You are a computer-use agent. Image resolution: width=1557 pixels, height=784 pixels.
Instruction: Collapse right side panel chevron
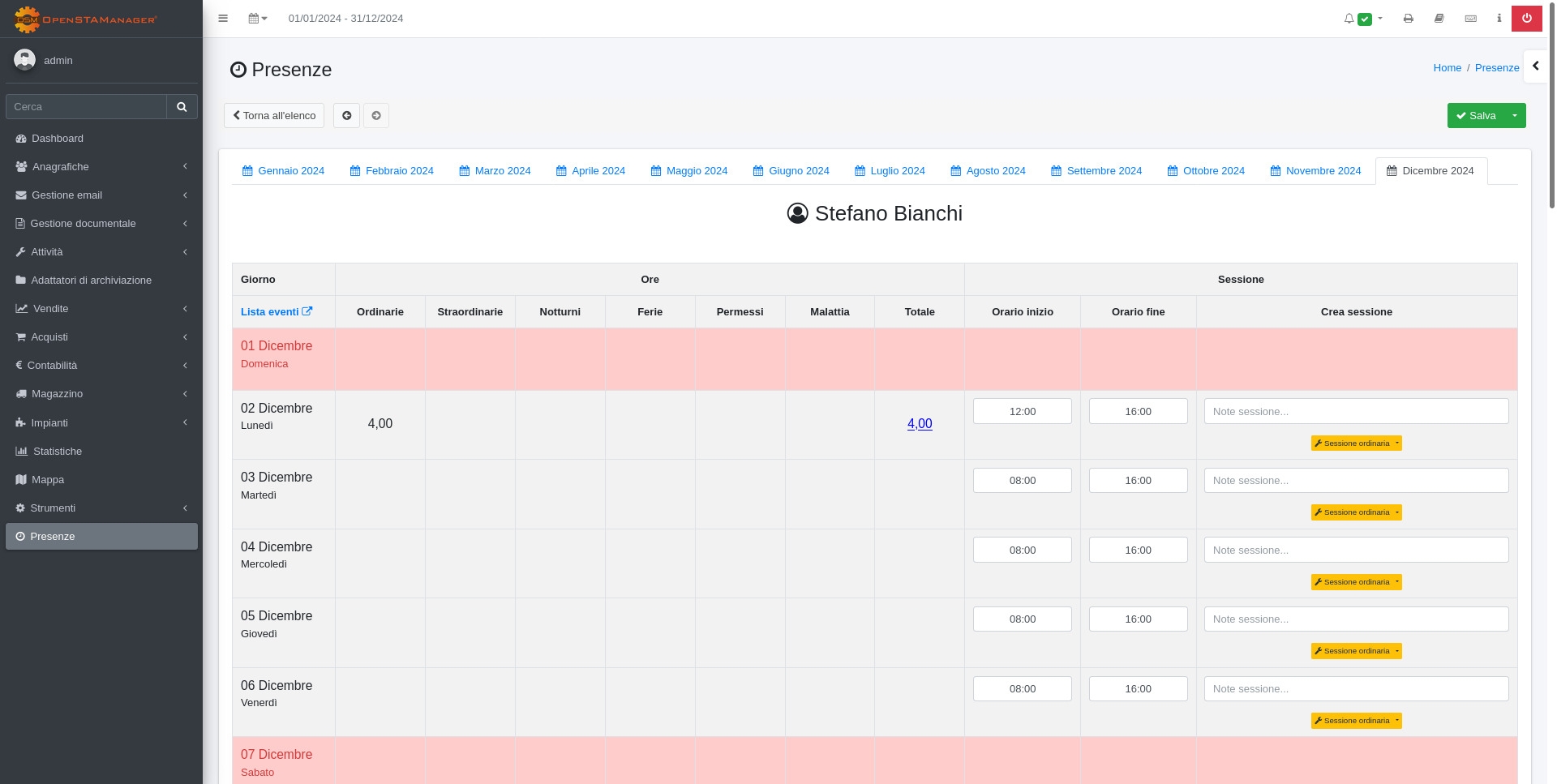pyautogui.click(x=1535, y=66)
